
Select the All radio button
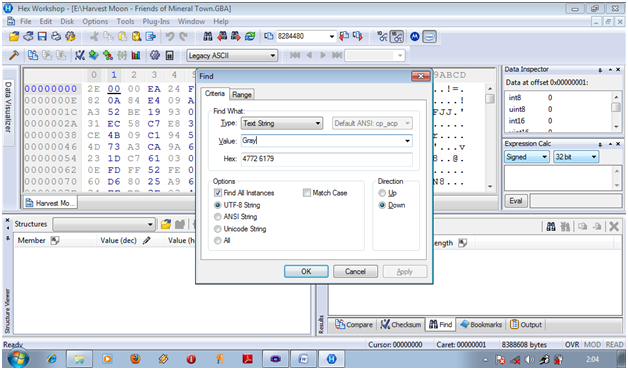tap(217, 241)
